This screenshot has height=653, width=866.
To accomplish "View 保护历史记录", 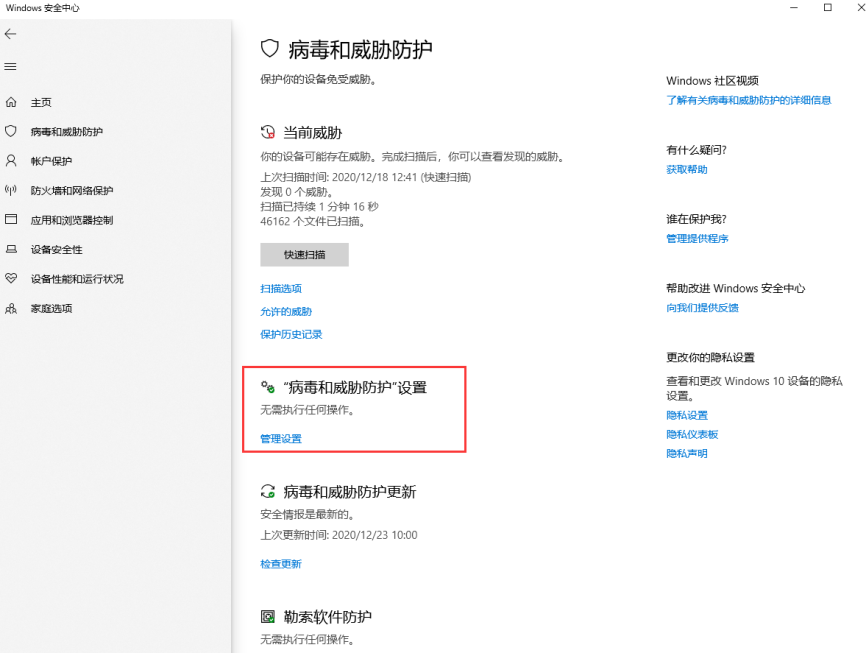I will (x=292, y=334).
